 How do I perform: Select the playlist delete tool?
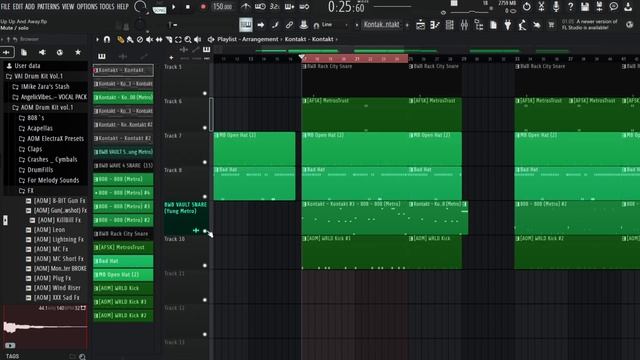[140, 40]
